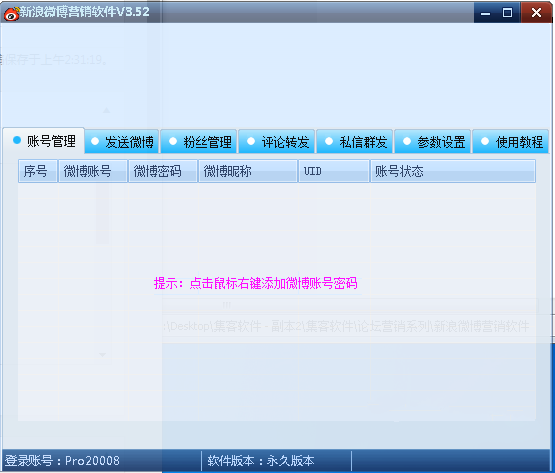Select the 评论转发 tab
Screen dimensions: 555x473
coord(277,142)
